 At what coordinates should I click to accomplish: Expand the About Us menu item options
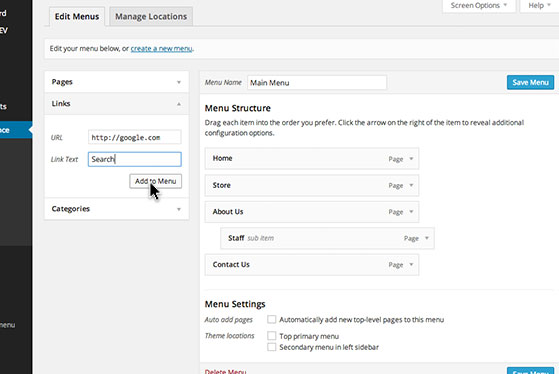(x=411, y=212)
